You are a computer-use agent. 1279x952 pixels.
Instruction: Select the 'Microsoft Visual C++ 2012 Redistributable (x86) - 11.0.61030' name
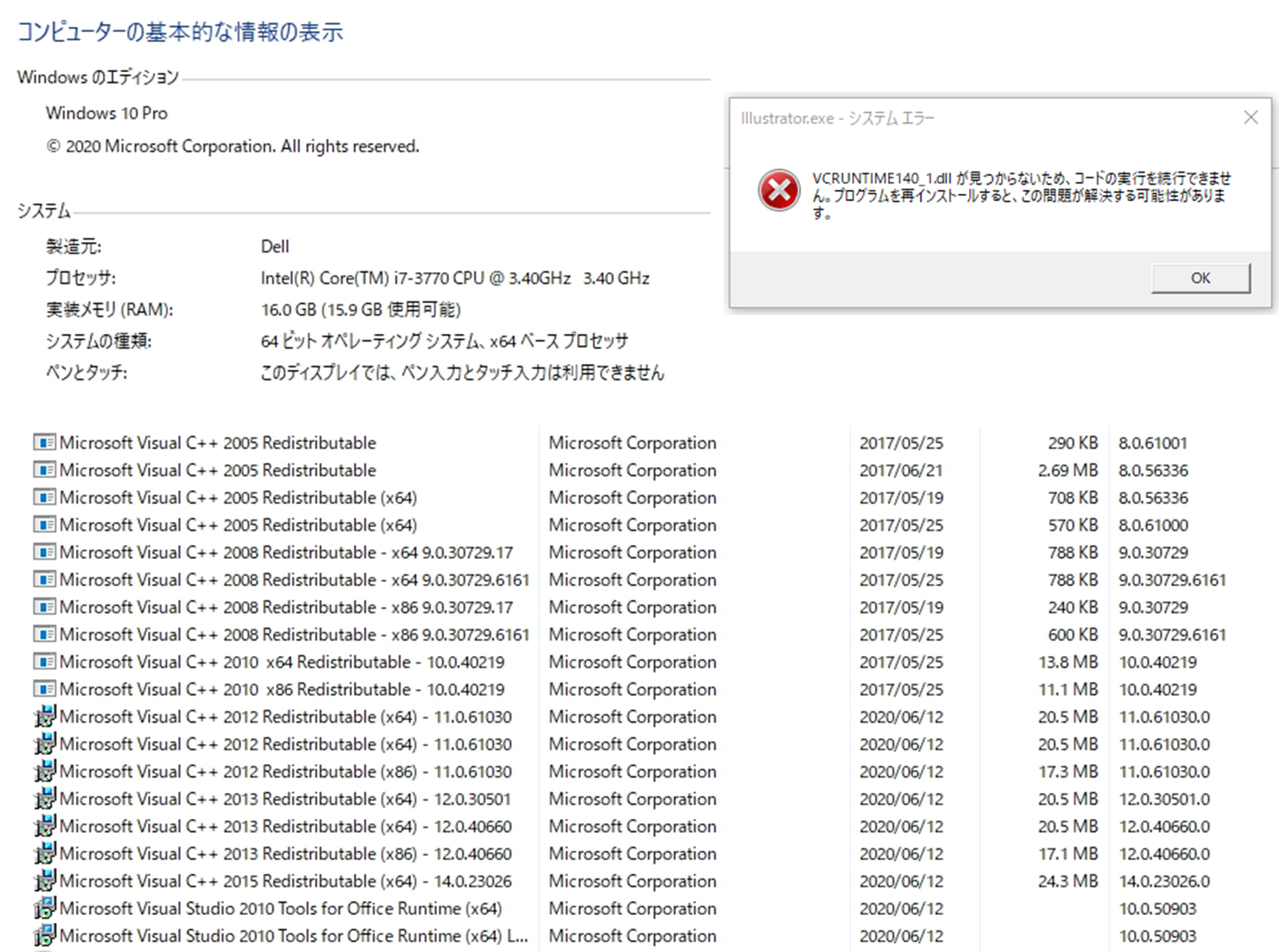[x=285, y=772]
